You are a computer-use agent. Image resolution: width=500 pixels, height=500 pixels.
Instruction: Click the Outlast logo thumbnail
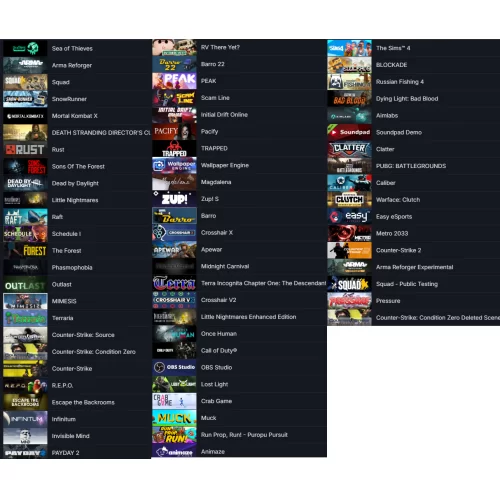25,284
